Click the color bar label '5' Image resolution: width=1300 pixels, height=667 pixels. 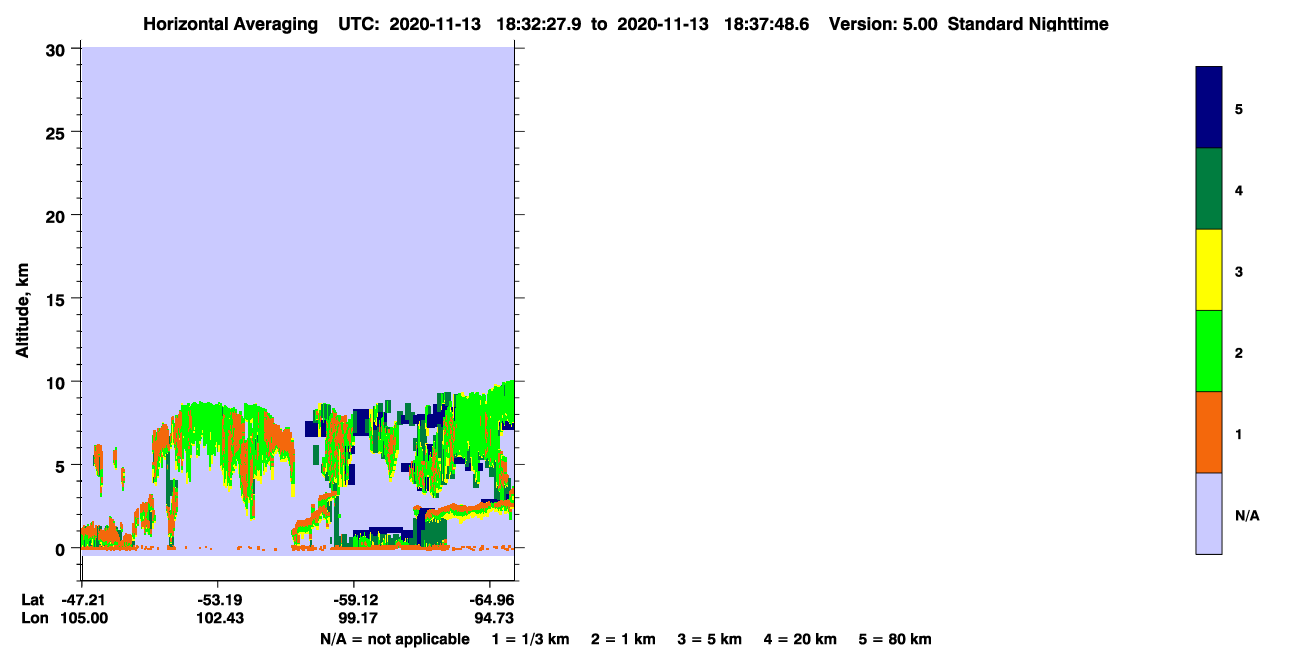(1239, 109)
